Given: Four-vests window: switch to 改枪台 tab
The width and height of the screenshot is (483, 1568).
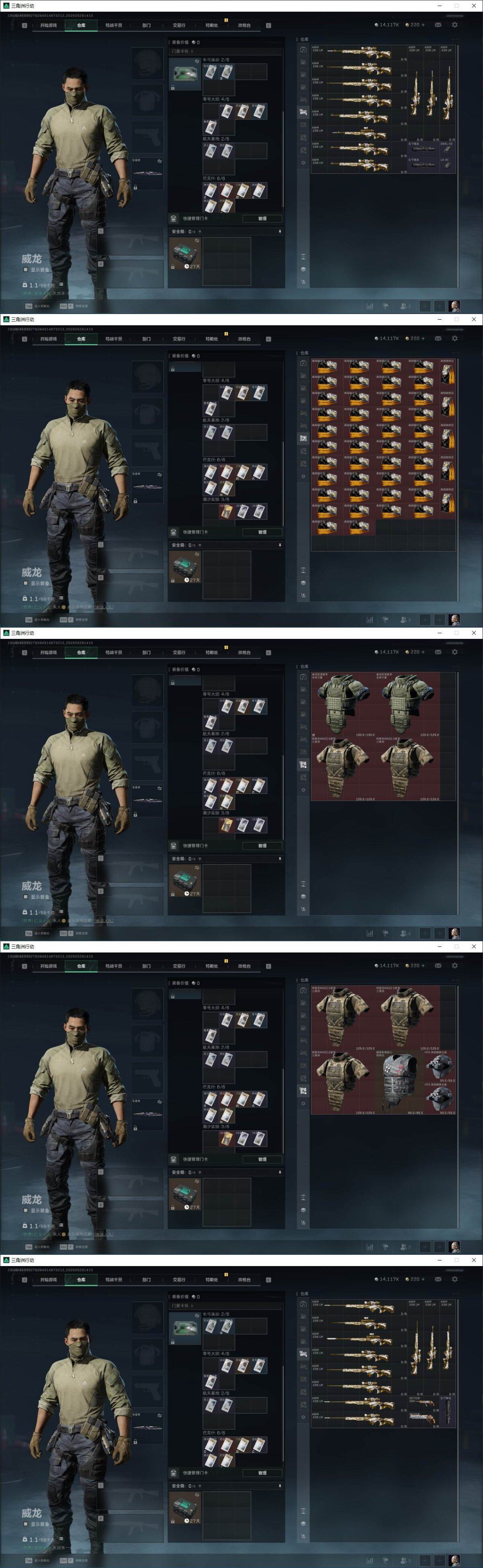Looking at the screenshot, I should tap(244, 653).
